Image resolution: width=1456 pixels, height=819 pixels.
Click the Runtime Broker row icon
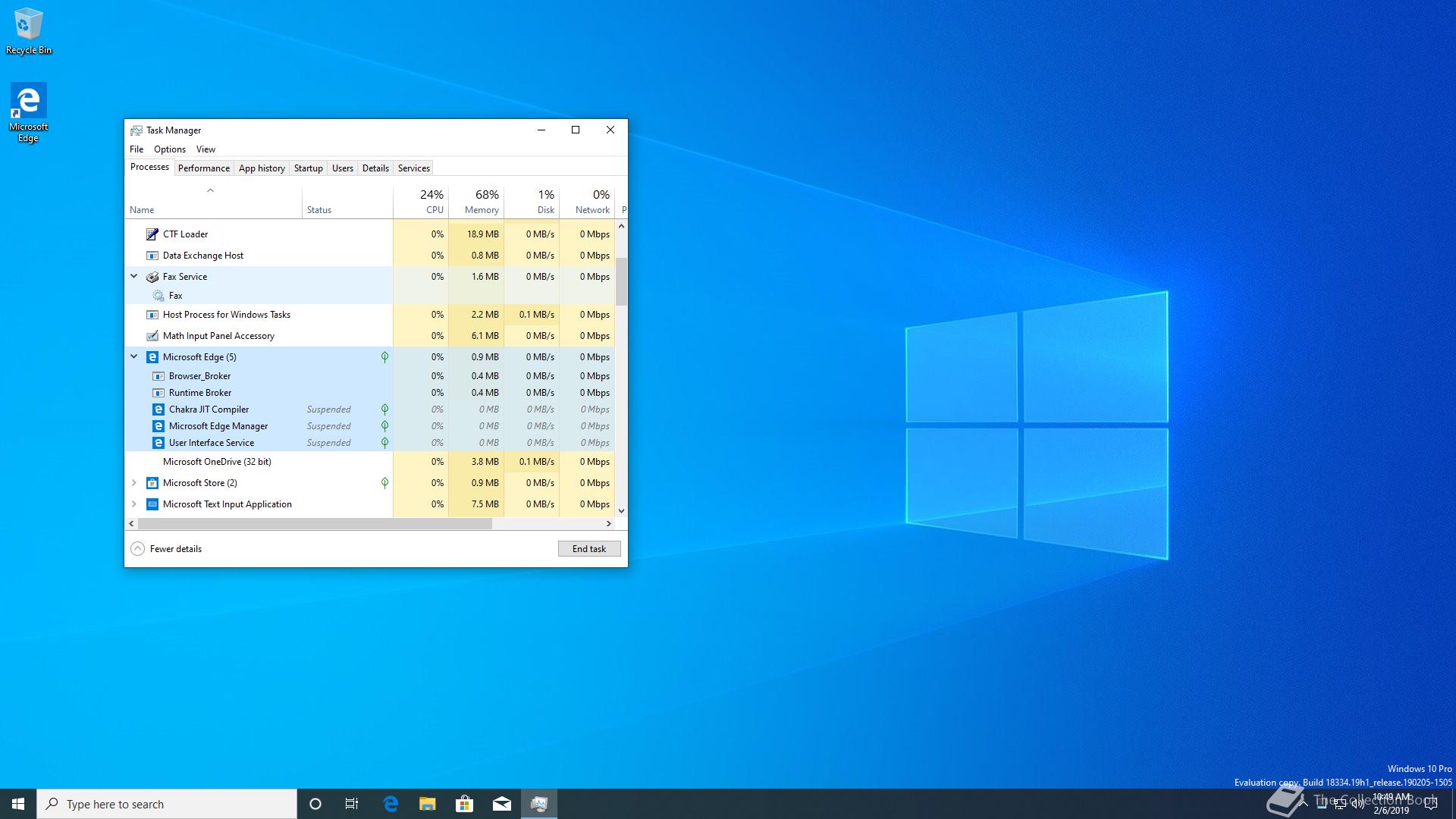coord(158,393)
